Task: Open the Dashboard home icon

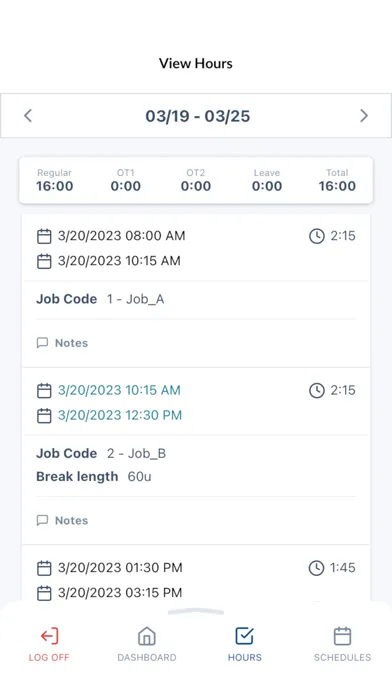Action: (x=147, y=636)
